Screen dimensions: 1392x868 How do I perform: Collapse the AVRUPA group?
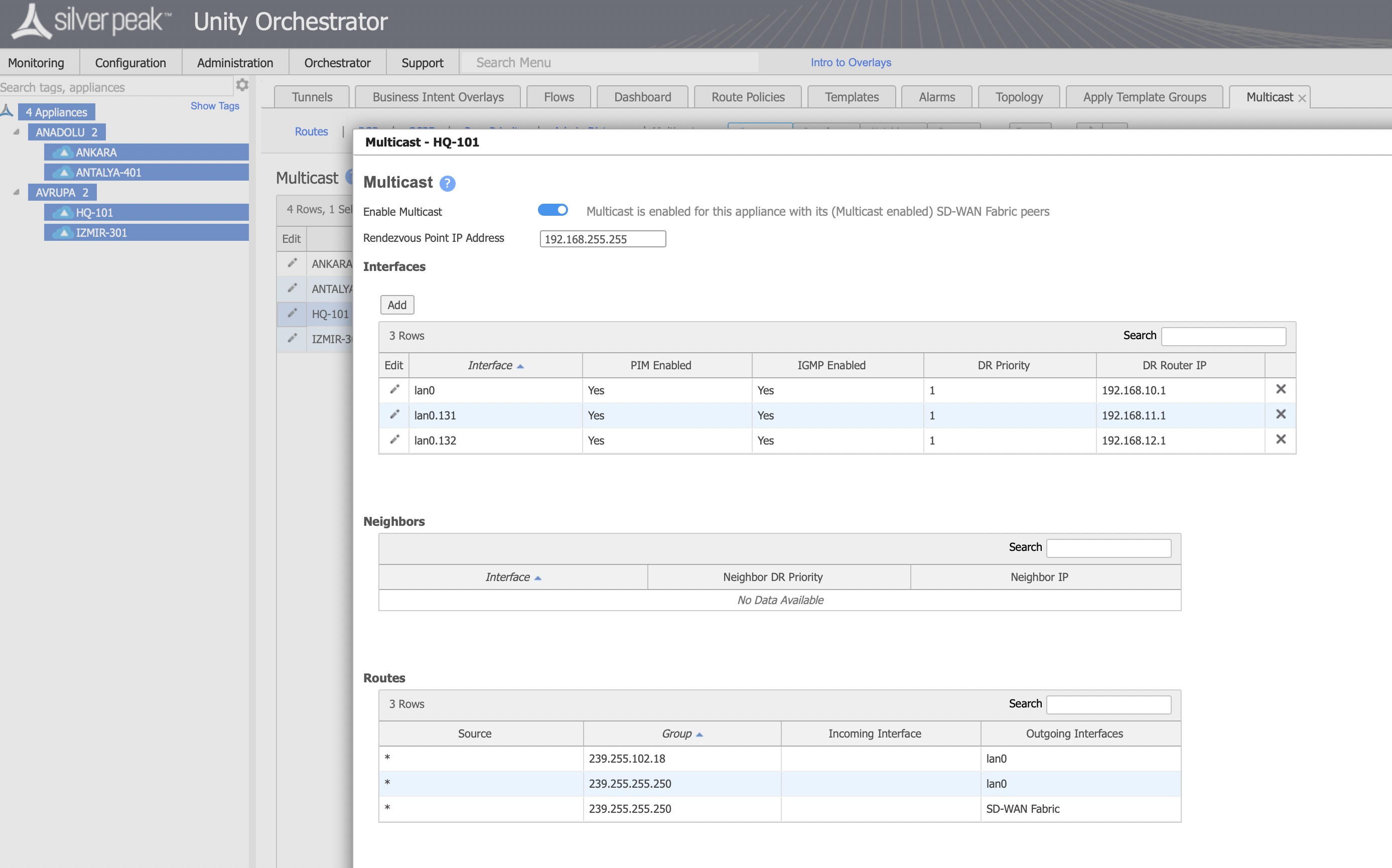(15, 192)
